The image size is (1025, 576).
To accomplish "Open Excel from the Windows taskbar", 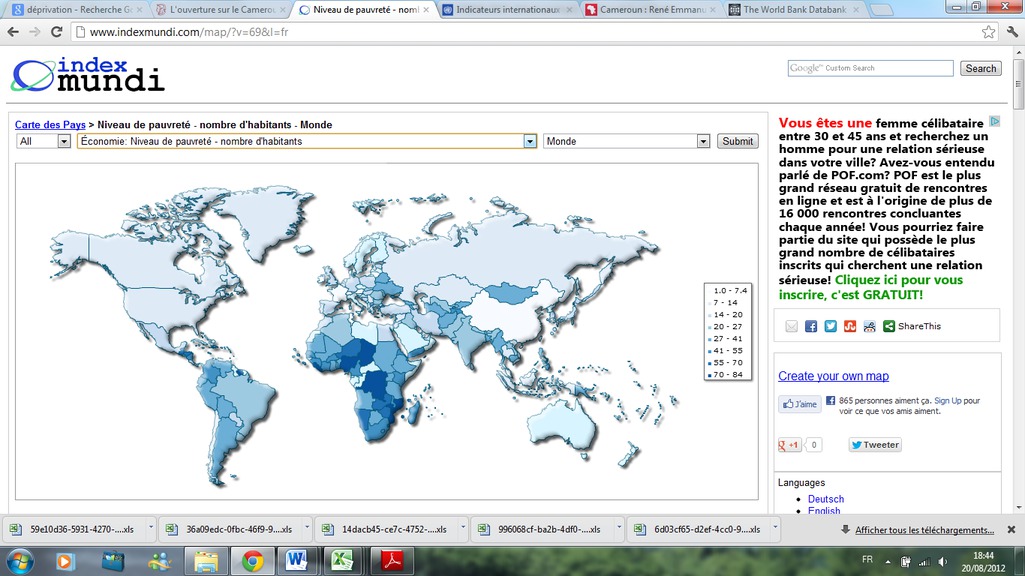I will [344, 561].
